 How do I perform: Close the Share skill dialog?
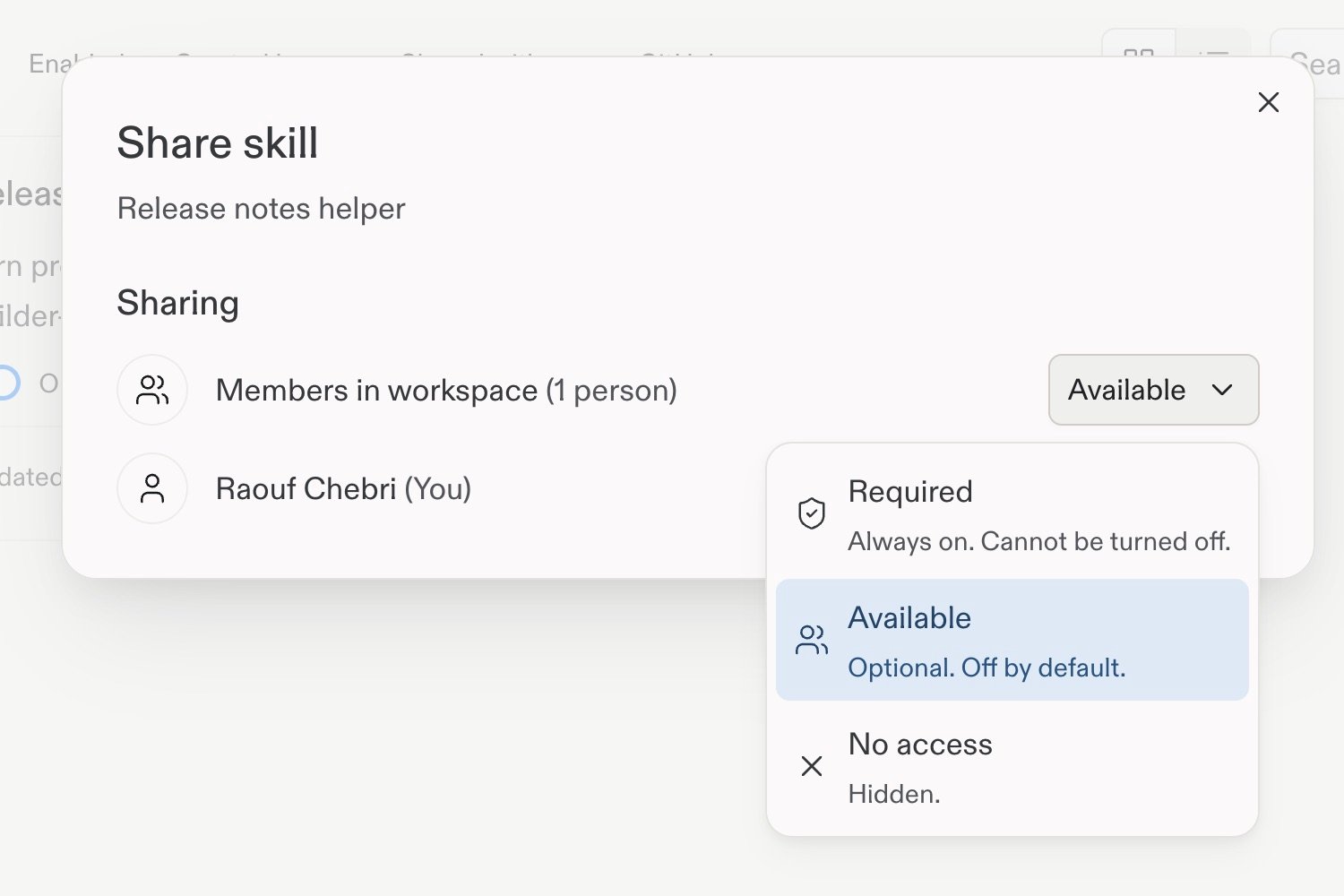pyautogui.click(x=1268, y=102)
